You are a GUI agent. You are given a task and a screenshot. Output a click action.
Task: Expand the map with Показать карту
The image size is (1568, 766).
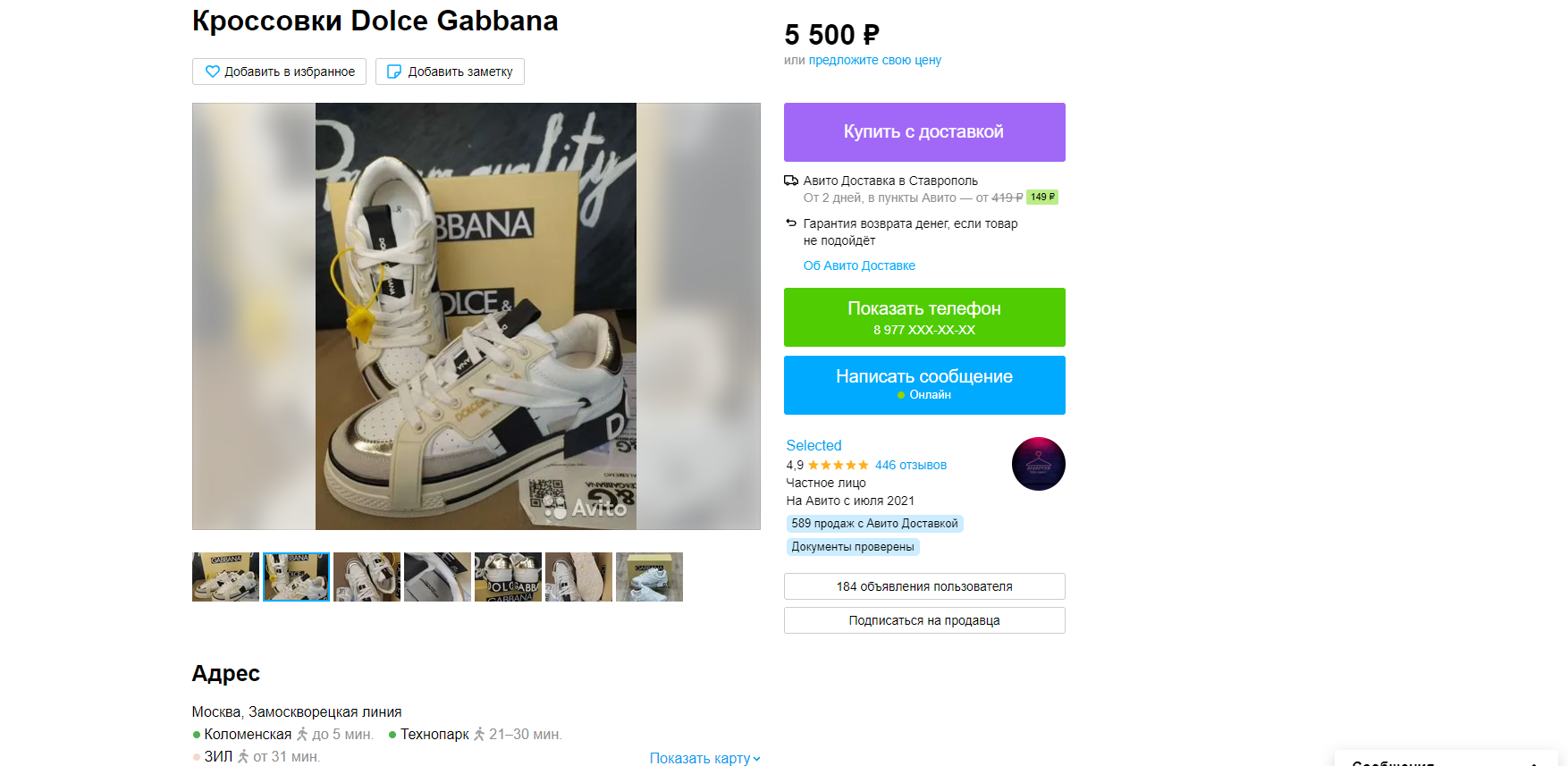pos(704,758)
